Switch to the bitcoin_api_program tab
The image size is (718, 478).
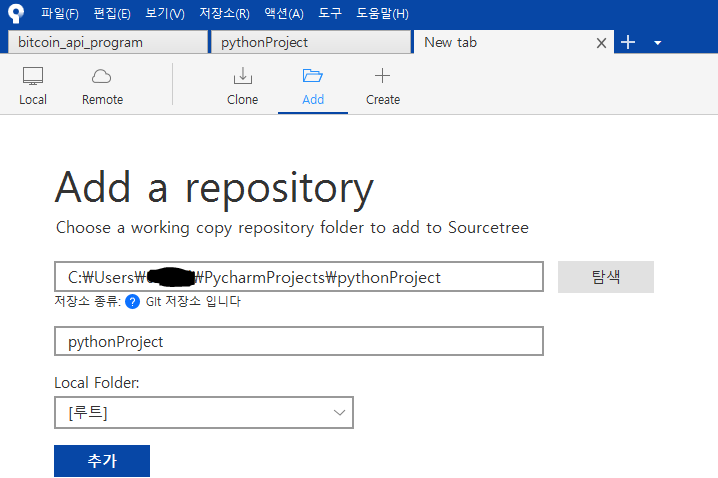108,42
